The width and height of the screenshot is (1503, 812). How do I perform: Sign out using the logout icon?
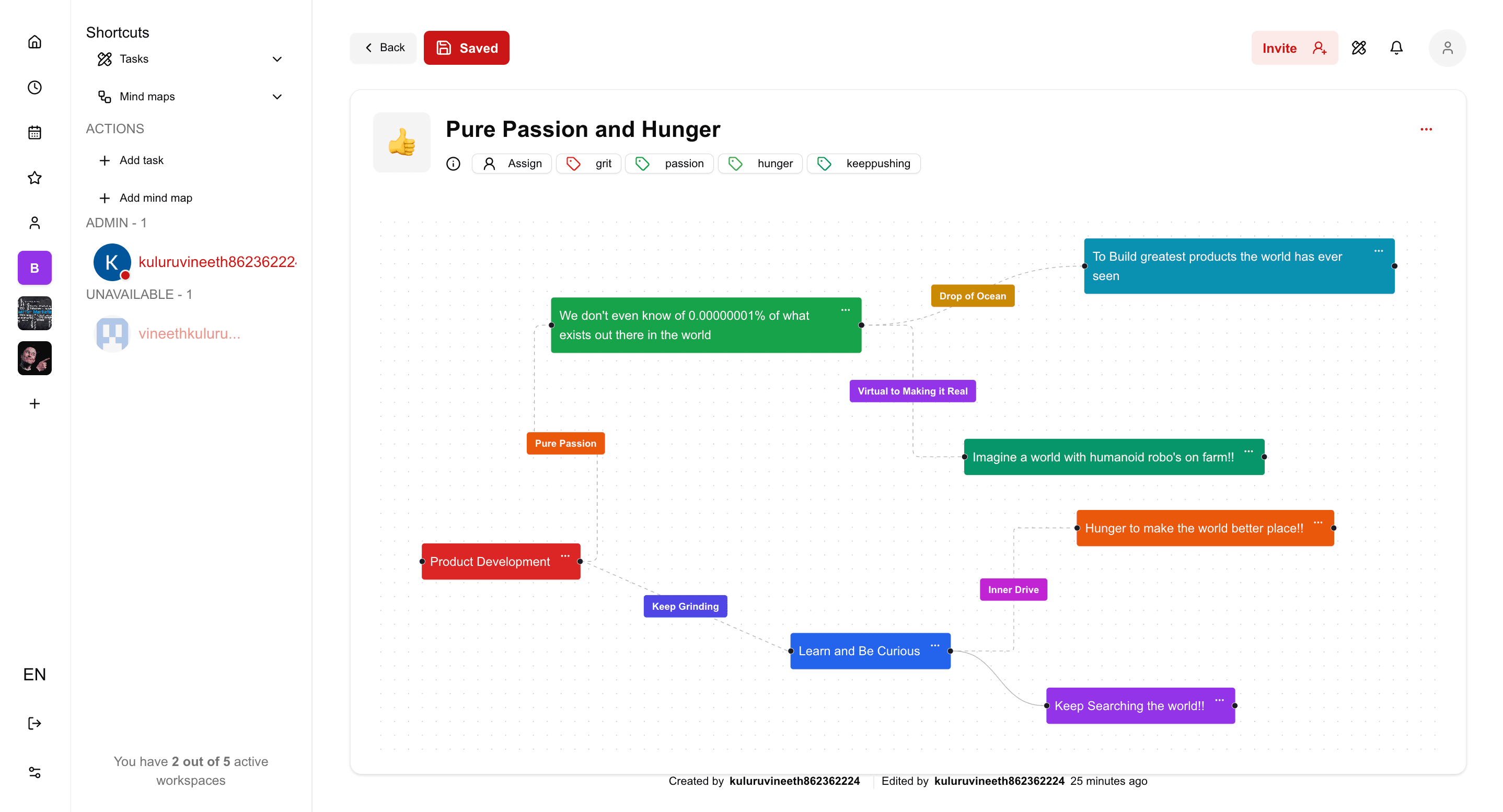(34, 723)
